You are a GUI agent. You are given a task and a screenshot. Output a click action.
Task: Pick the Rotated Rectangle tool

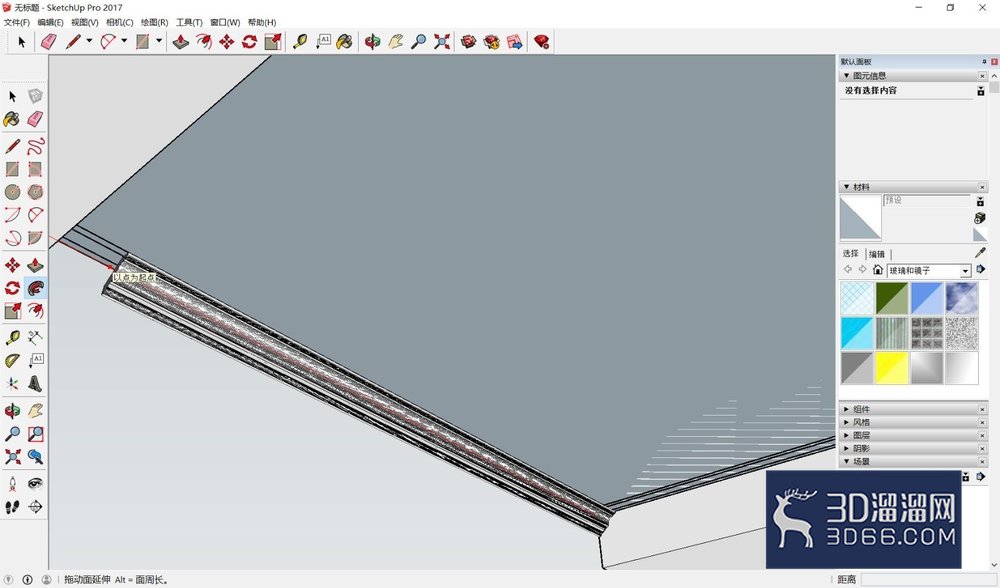(35, 168)
